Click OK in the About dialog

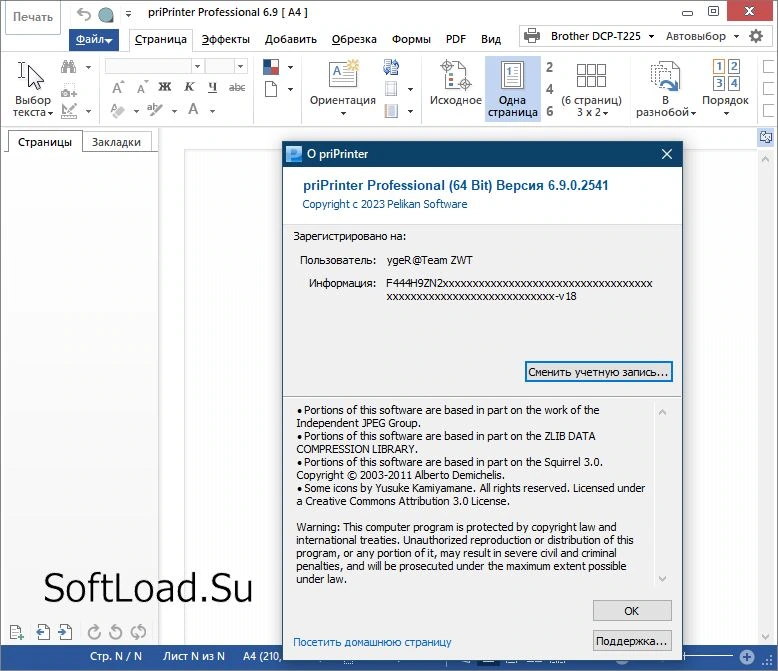pyautogui.click(x=632, y=611)
